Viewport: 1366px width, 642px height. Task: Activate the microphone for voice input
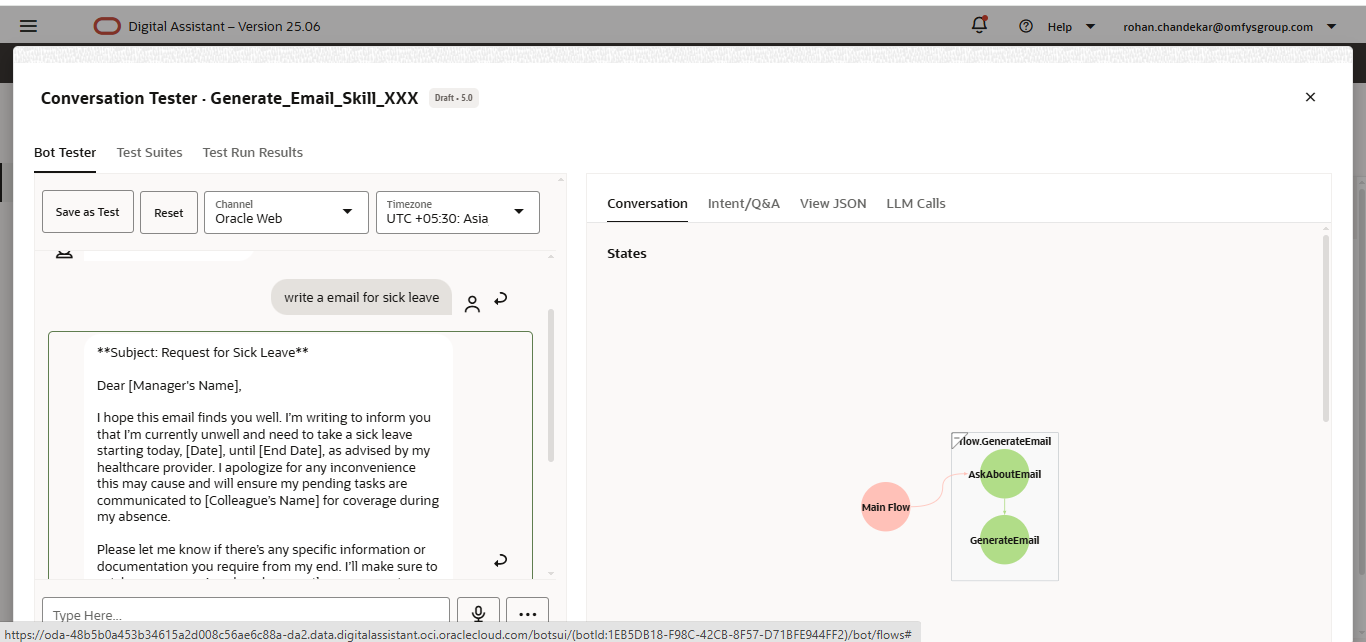pos(478,612)
